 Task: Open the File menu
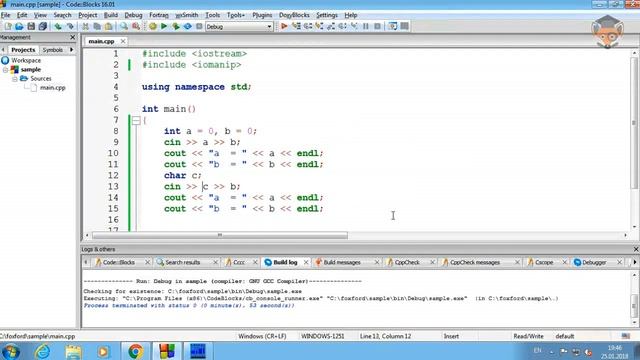point(6,15)
